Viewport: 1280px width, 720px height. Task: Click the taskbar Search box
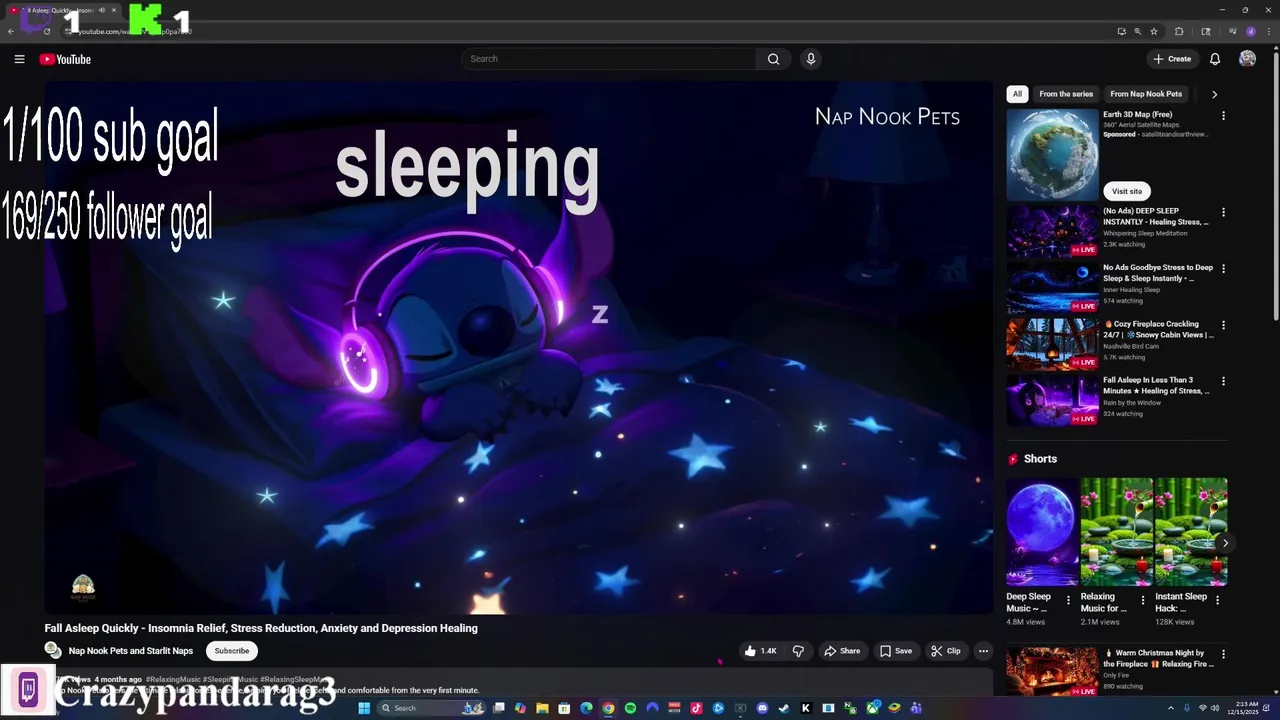click(433, 708)
